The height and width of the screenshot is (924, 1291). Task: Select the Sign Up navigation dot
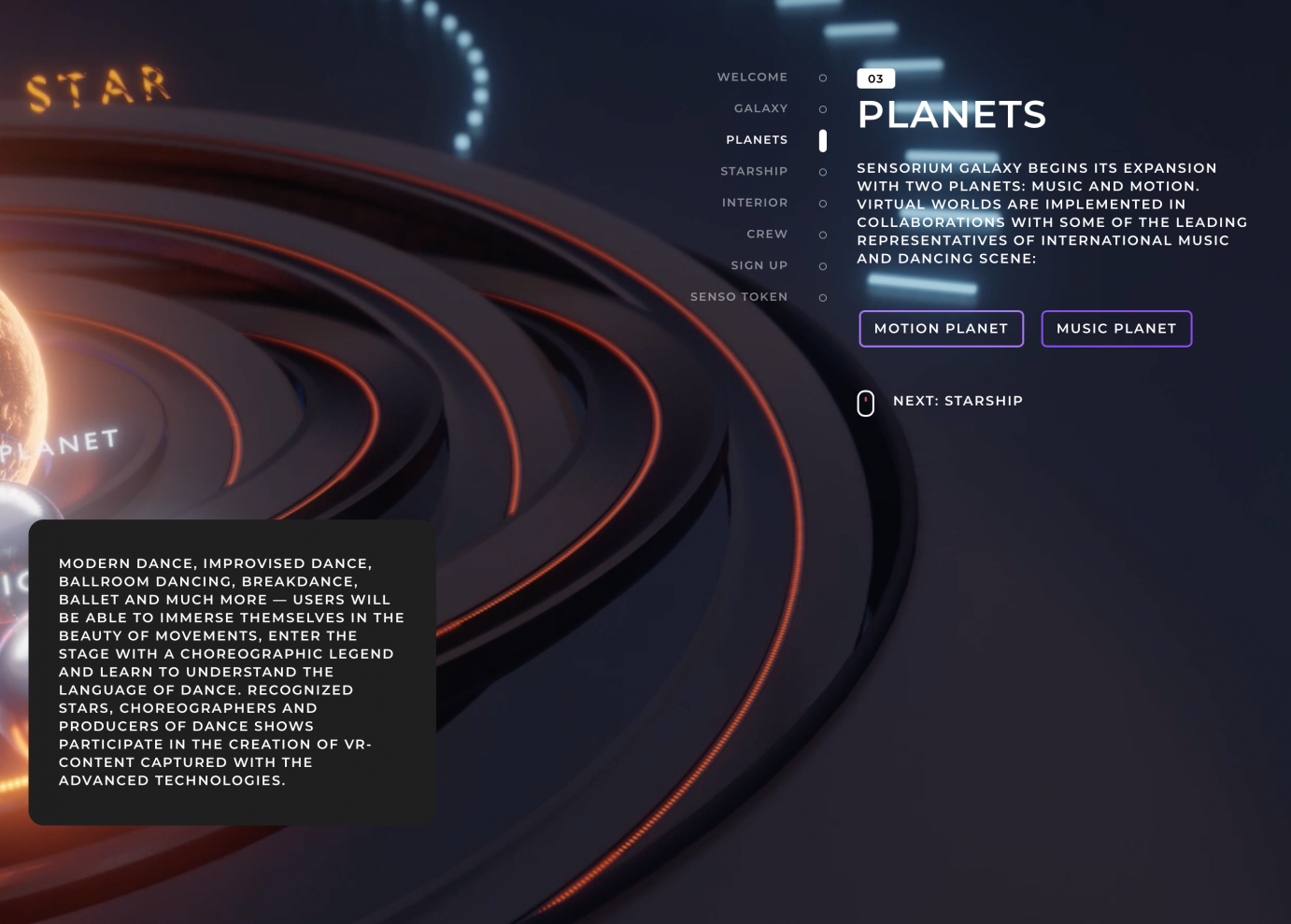click(822, 266)
